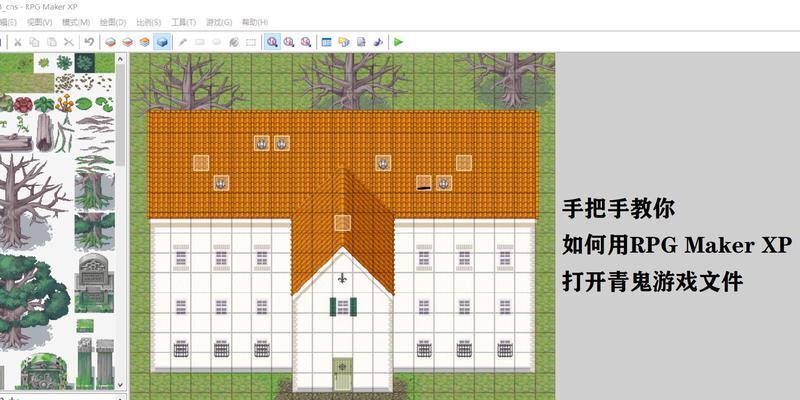Pick the gray stone pillar tile

[x=105, y=363]
